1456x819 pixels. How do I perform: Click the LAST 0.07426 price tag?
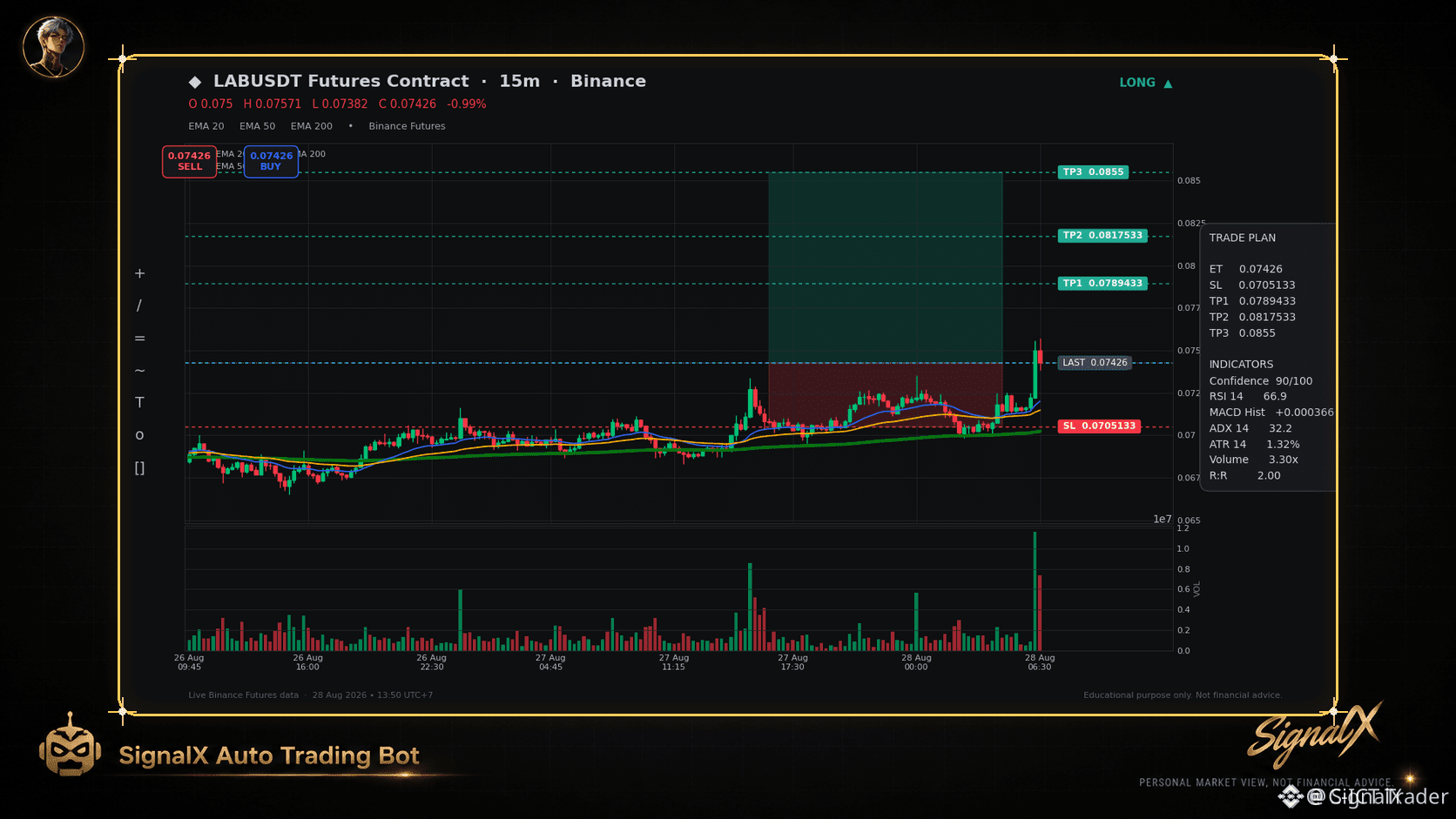click(1095, 363)
